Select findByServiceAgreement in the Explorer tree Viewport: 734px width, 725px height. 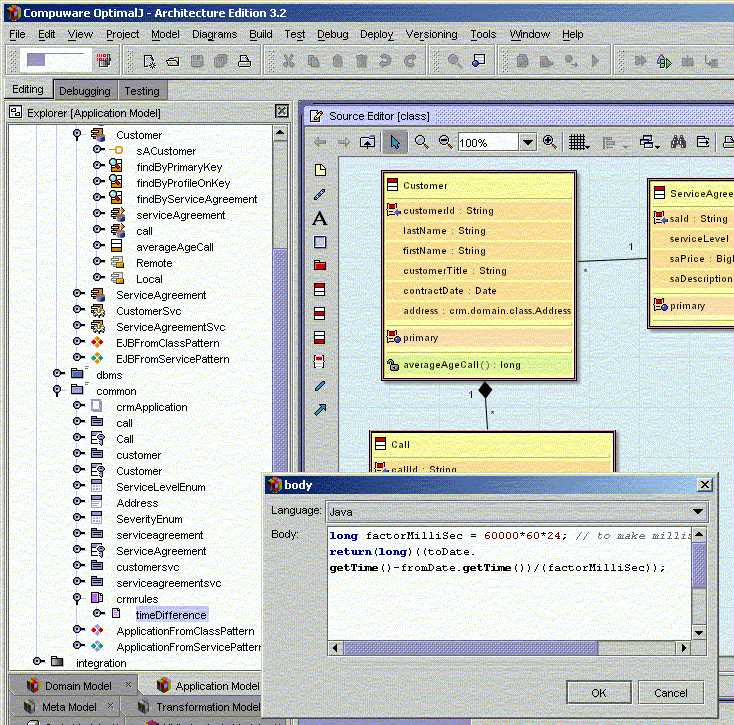(197, 199)
